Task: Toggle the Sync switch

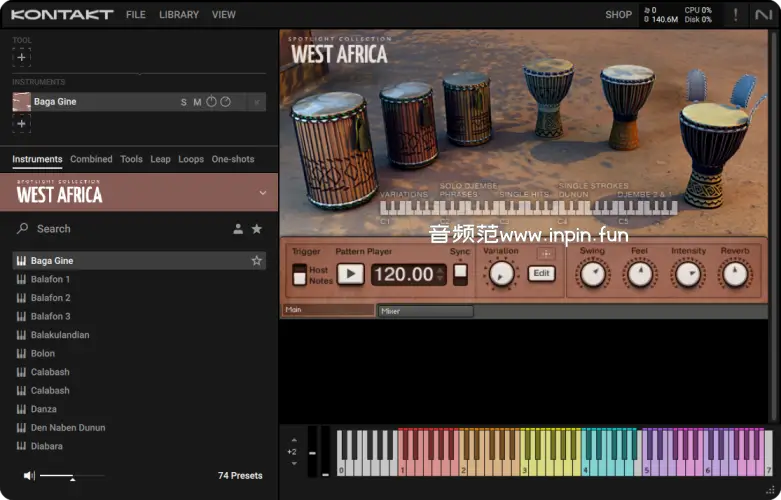Action: click(x=460, y=274)
